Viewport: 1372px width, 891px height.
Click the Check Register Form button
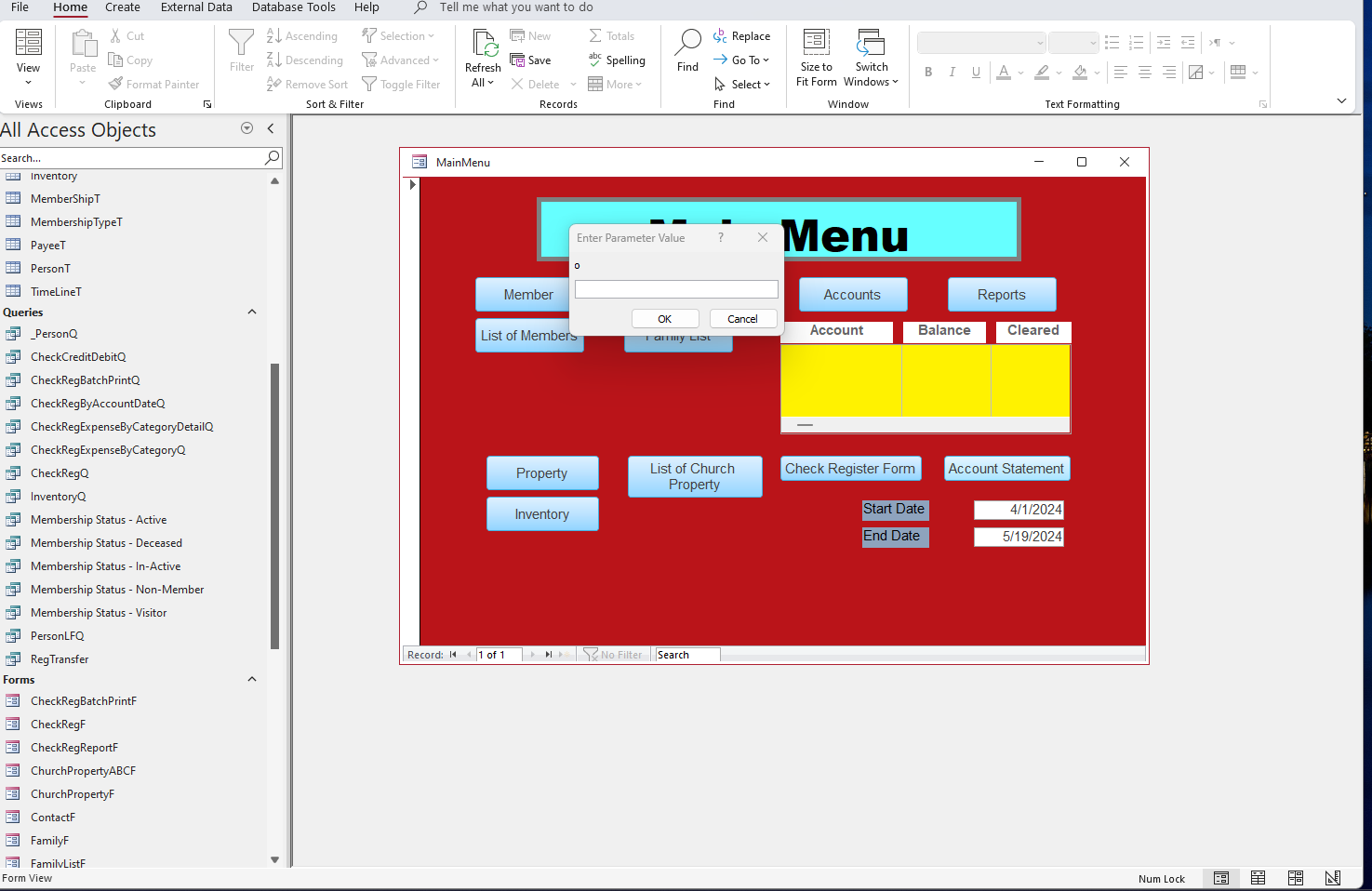coord(850,469)
